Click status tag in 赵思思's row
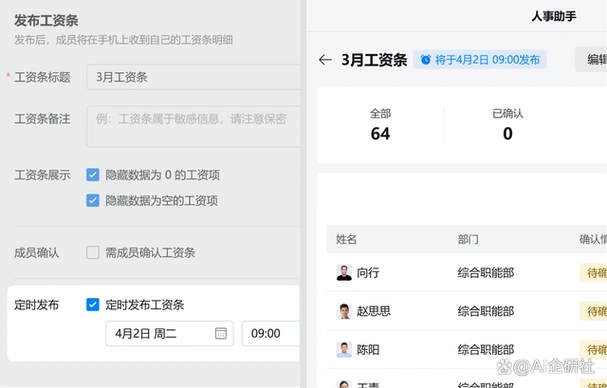This screenshot has width=607, height=388. coord(593,311)
